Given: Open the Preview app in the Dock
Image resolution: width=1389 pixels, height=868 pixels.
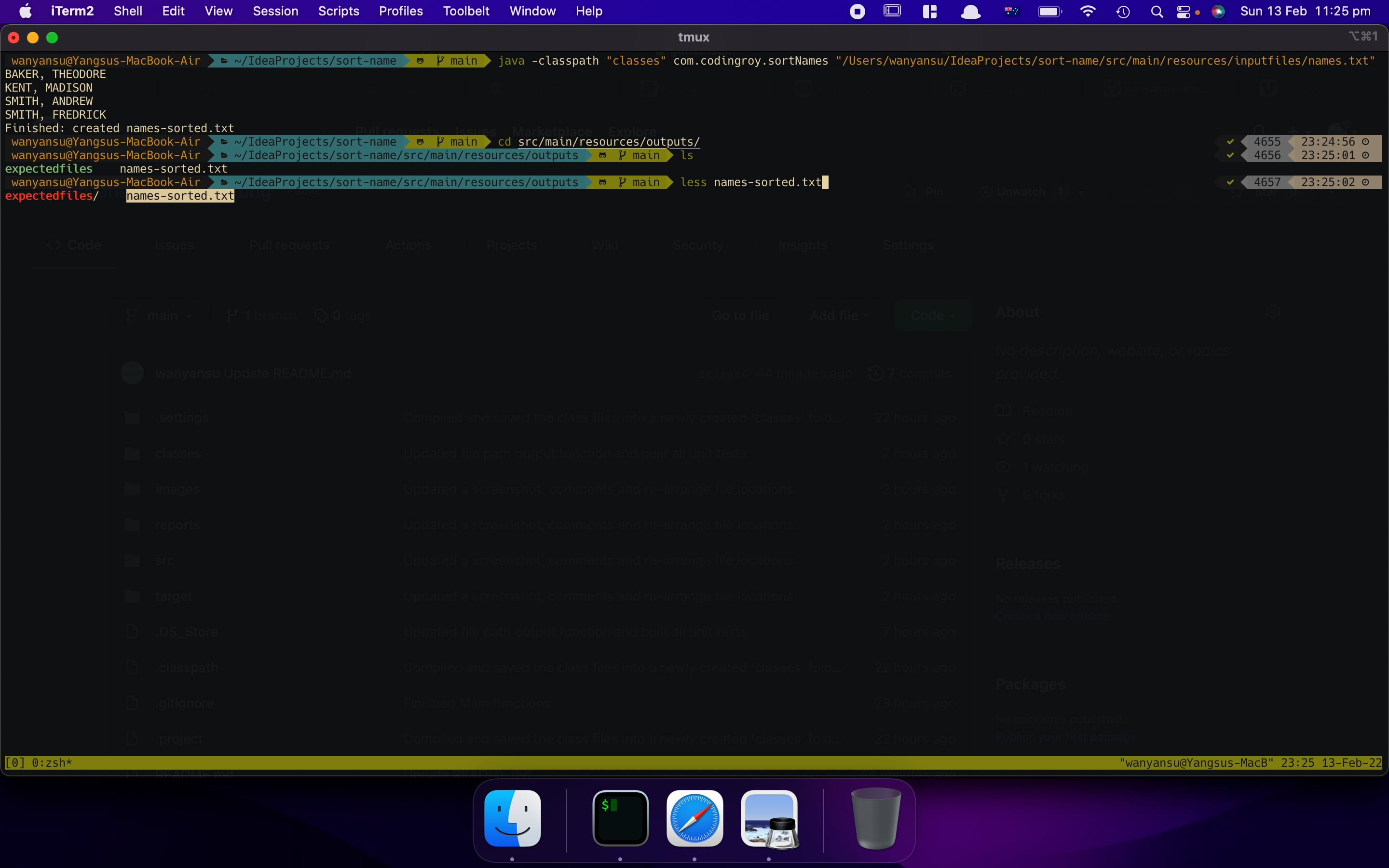Looking at the screenshot, I should 769,818.
